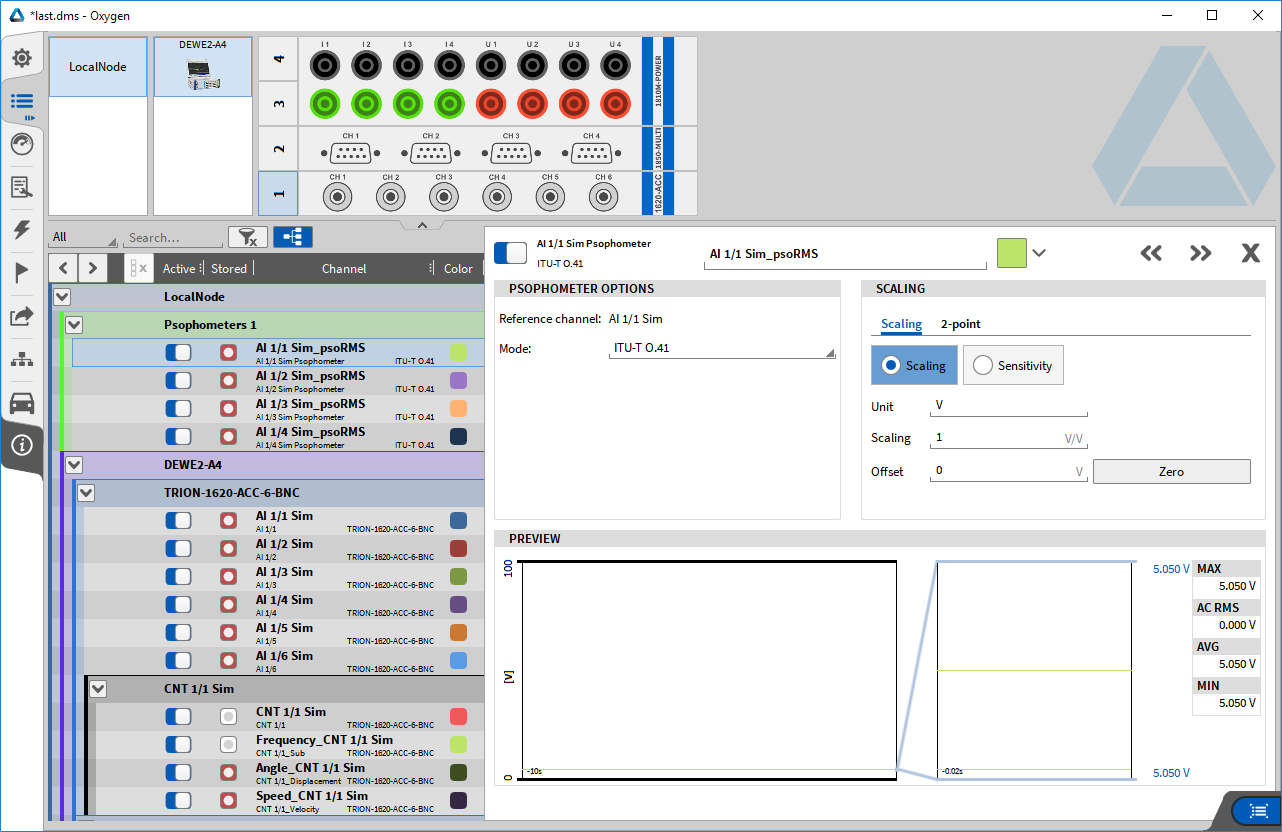Image resolution: width=1282 pixels, height=832 pixels.
Task: Click the Zero offset button
Action: coord(1171,472)
